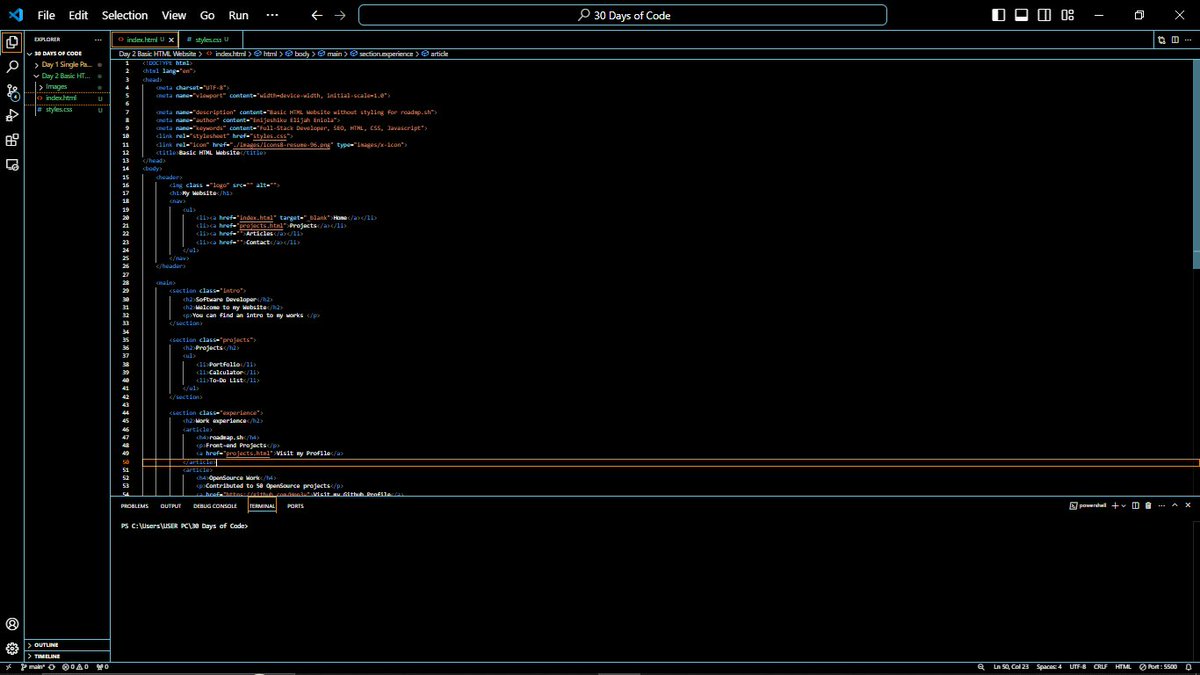Change indentation via Spaces: 4

pyautogui.click(x=1049, y=667)
